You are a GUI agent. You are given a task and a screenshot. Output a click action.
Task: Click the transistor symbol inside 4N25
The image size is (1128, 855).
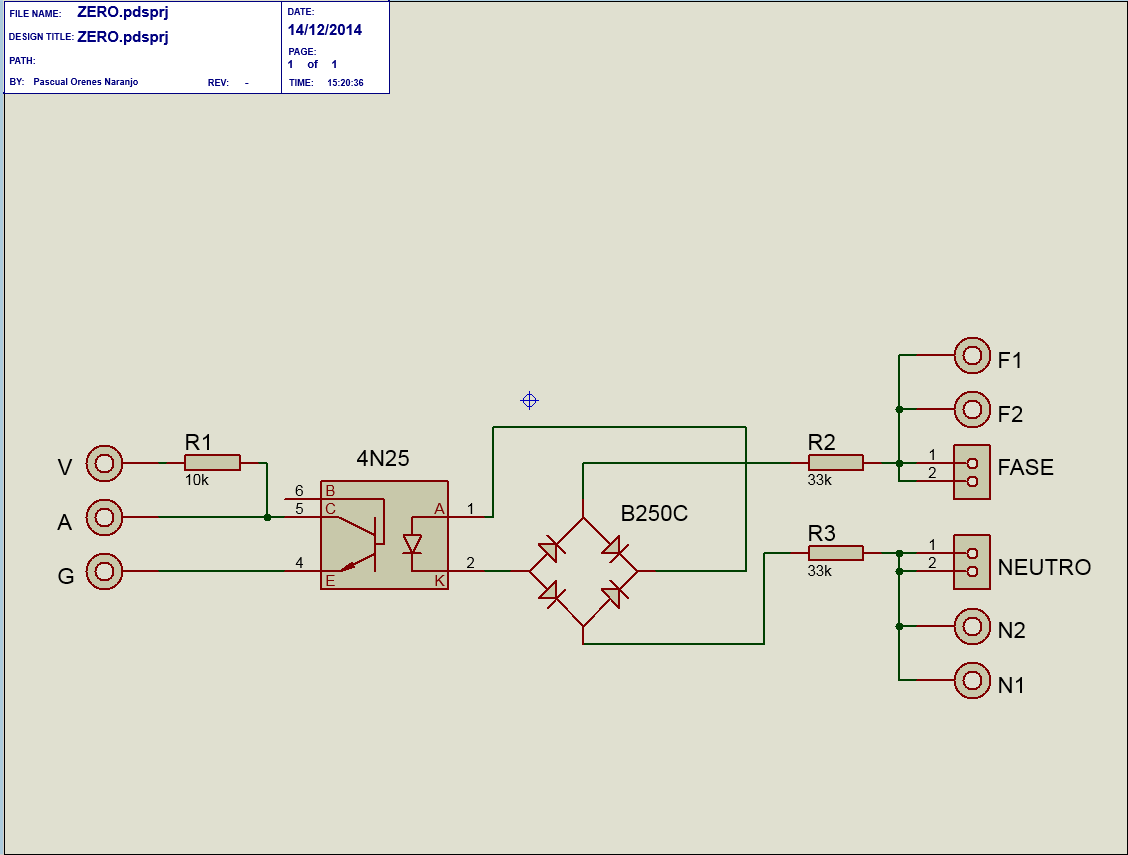pyautogui.click(x=361, y=536)
